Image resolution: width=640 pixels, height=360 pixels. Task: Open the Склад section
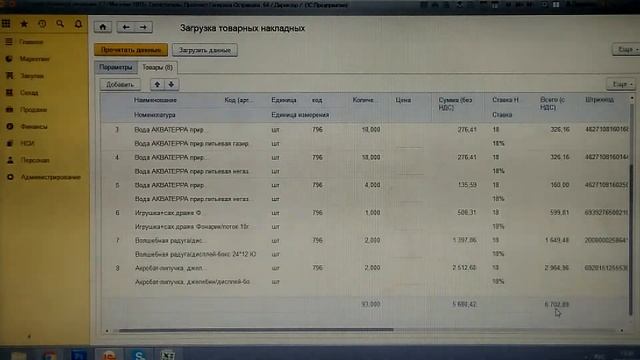point(29,93)
